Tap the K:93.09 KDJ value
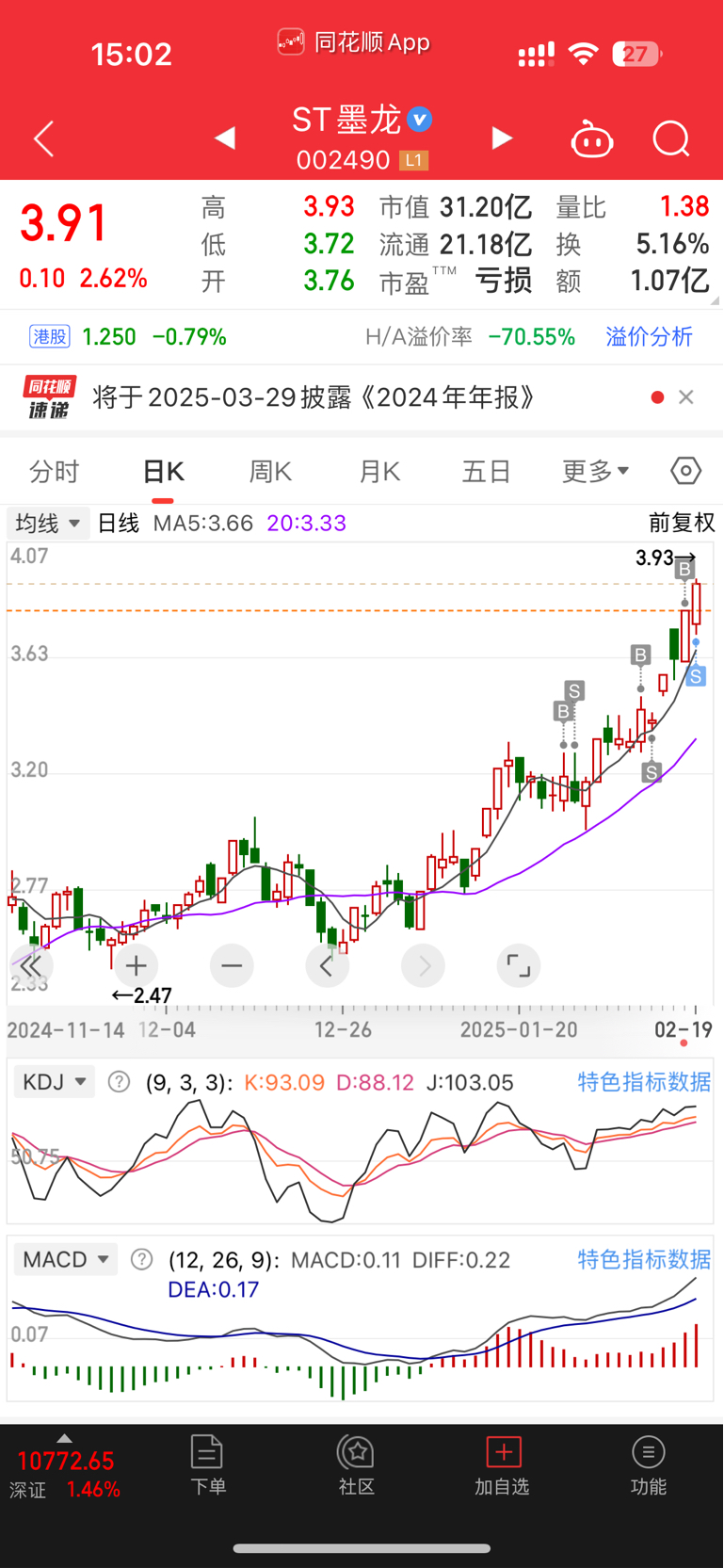The height and width of the screenshot is (1568, 724). click(x=284, y=1082)
